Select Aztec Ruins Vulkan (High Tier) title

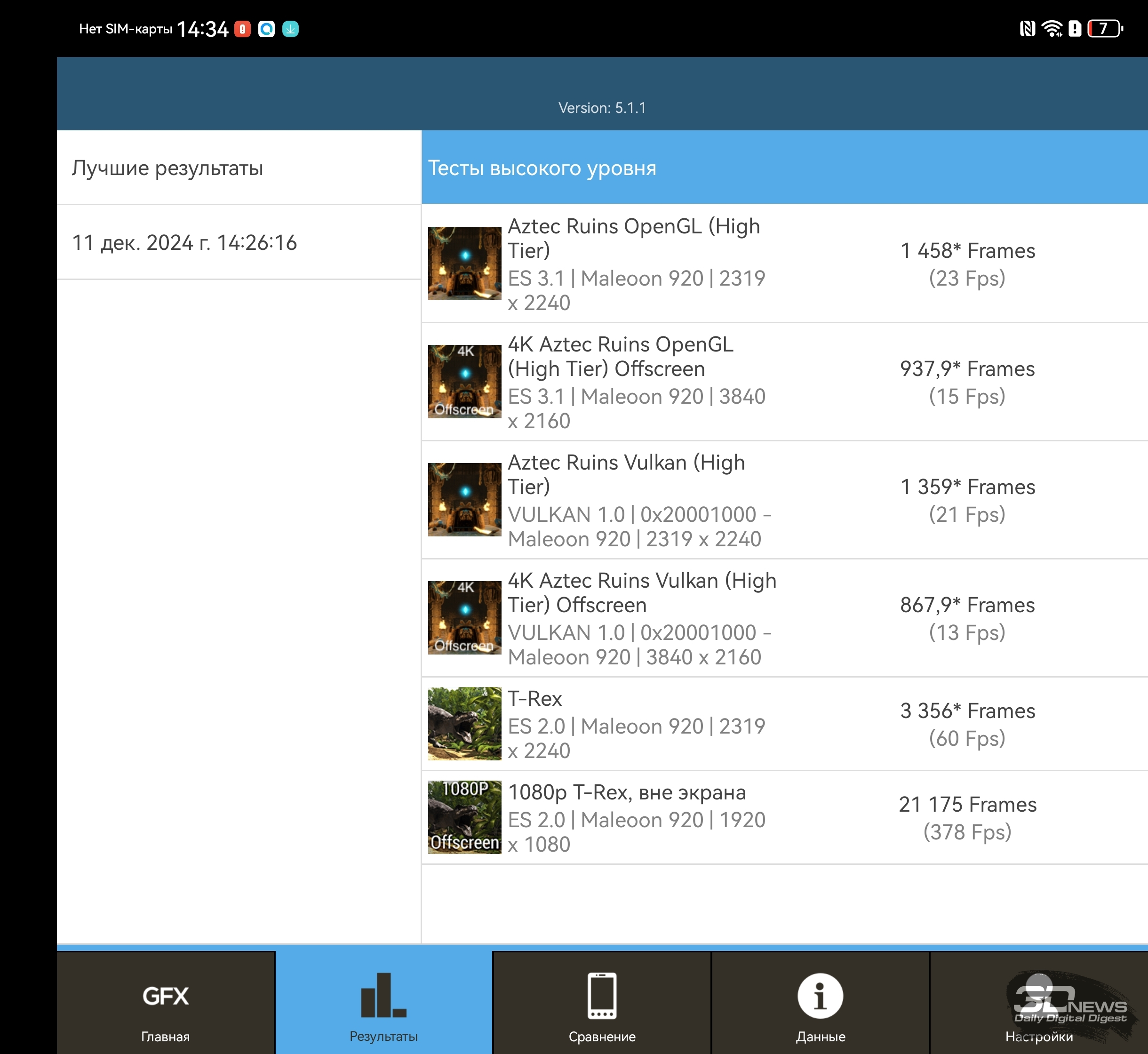point(626,474)
